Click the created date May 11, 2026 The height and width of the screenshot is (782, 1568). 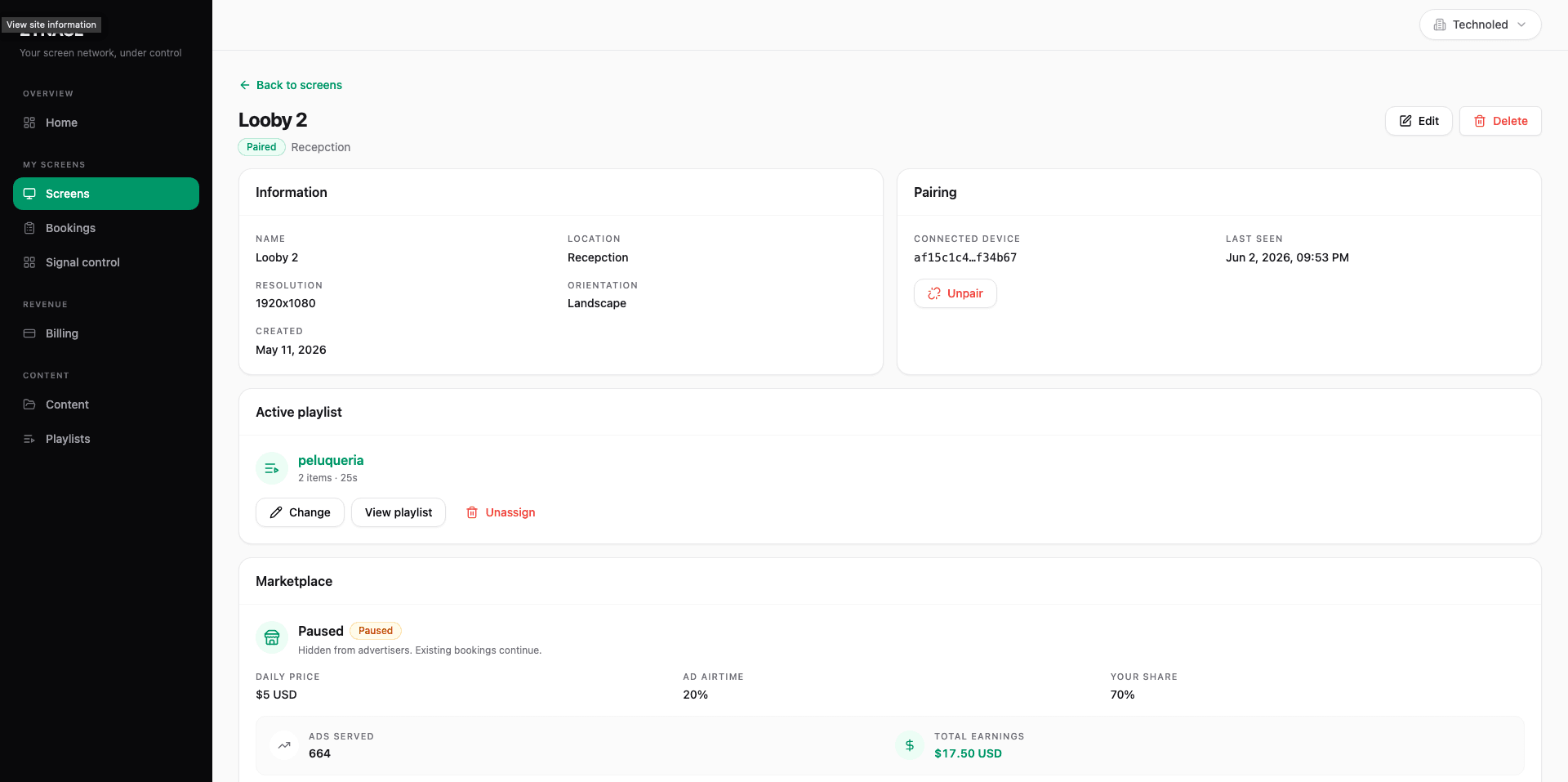click(x=291, y=350)
